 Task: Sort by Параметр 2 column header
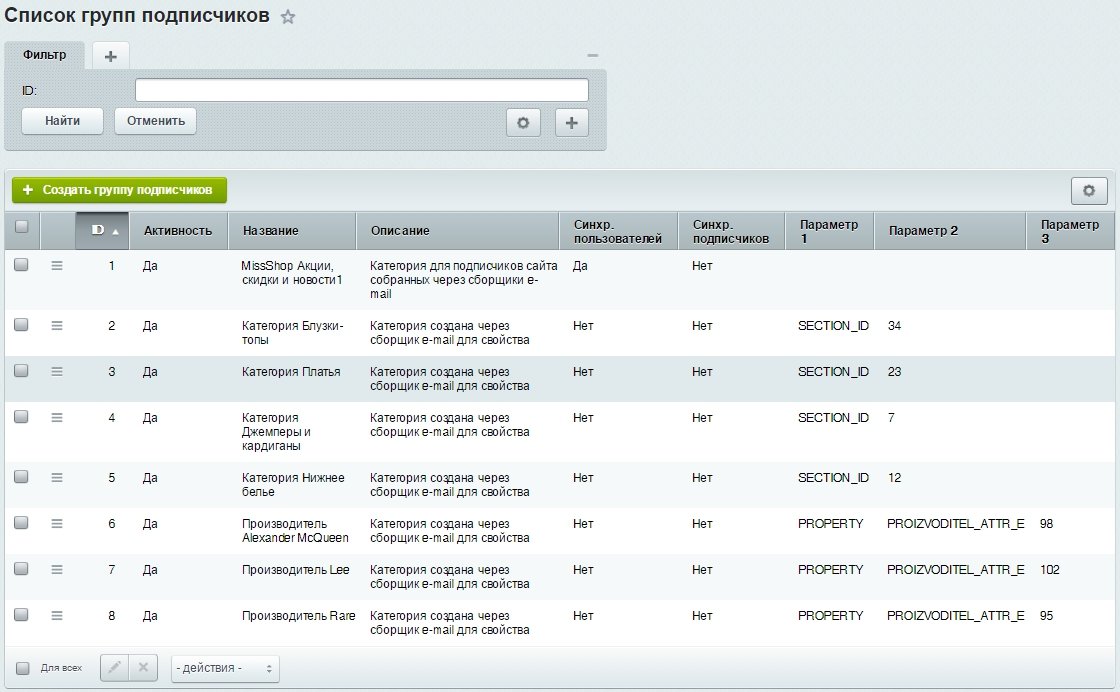tap(949, 231)
